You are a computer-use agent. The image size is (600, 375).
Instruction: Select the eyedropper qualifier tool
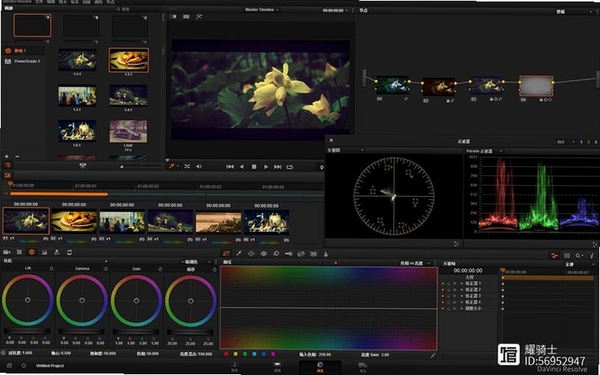tap(239, 253)
